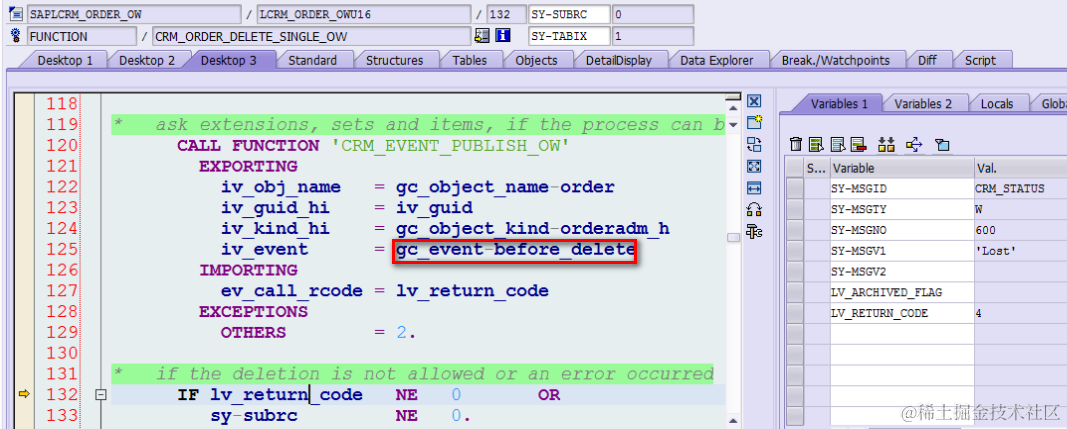
Task: Click the save layout icon with down arrows
Action: (886, 144)
